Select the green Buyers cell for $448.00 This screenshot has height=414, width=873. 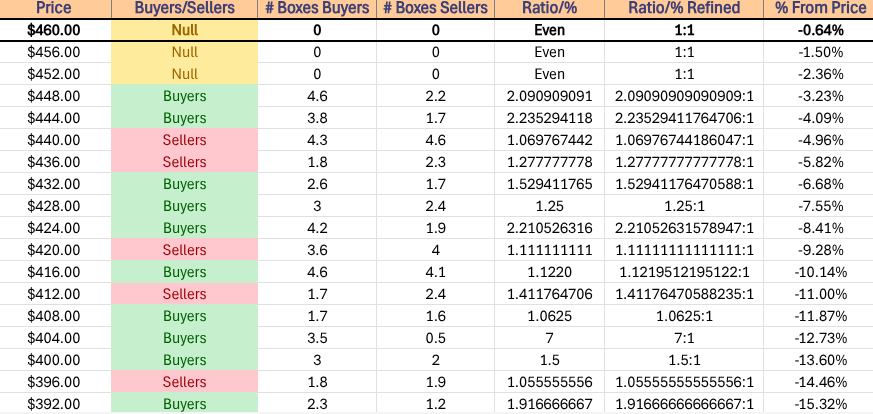[x=185, y=96]
